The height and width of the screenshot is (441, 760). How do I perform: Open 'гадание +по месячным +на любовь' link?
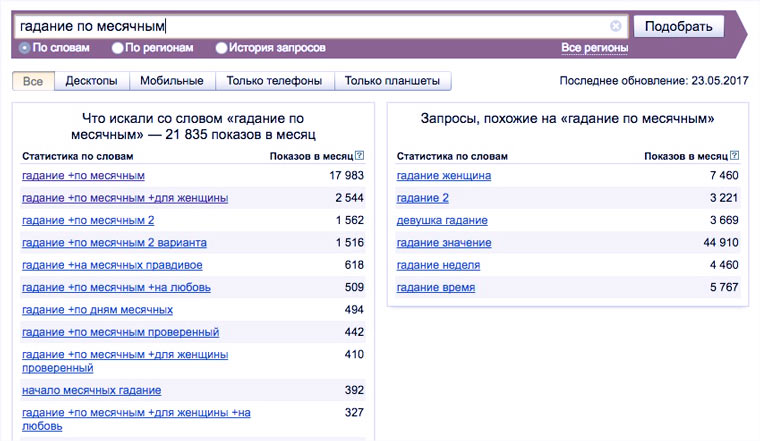click(116, 287)
